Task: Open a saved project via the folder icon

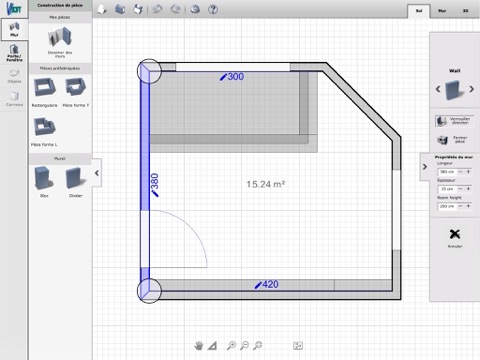Action: (120, 9)
